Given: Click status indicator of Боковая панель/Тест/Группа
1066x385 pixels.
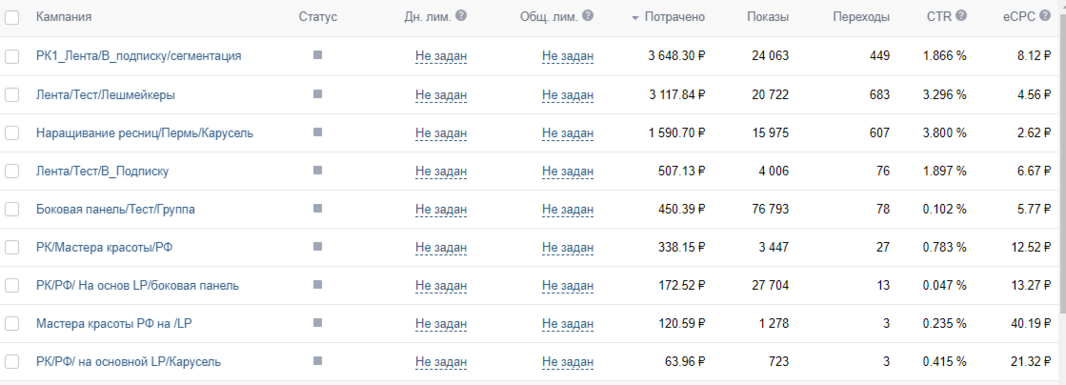Looking at the screenshot, I should 317,209.
